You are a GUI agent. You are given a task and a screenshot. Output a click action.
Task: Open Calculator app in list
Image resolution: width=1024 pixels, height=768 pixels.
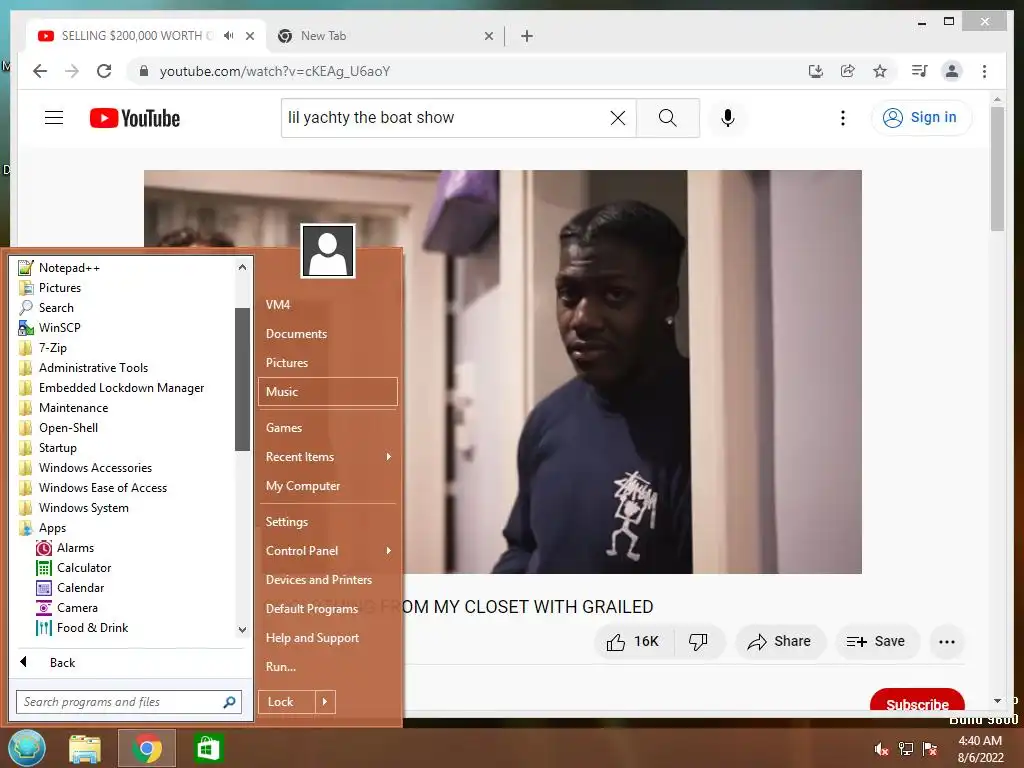click(x=84, y=568)
